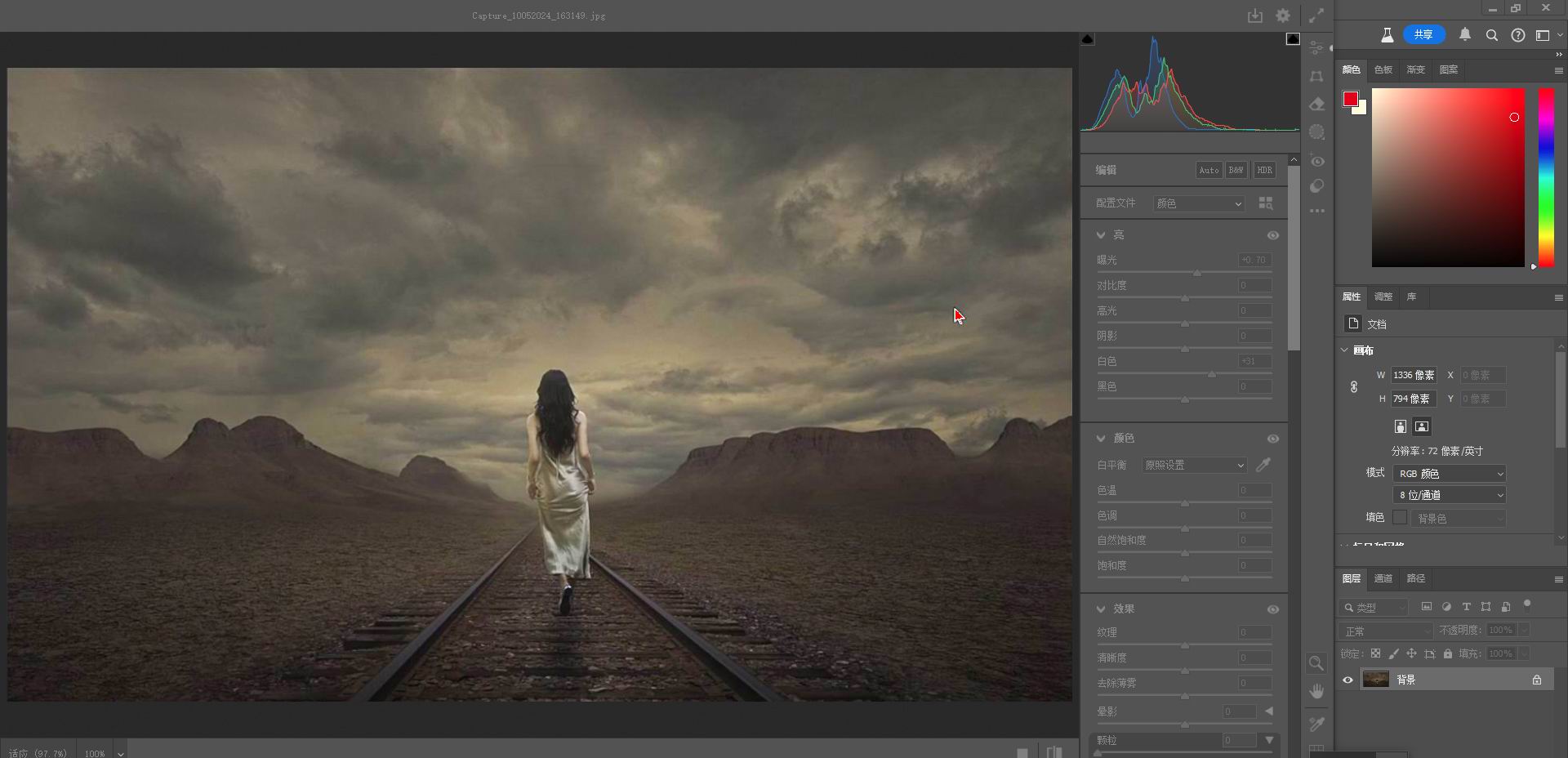Select the Camera Raw Hand tool

pyautogui.click(x=1316, y=692)
